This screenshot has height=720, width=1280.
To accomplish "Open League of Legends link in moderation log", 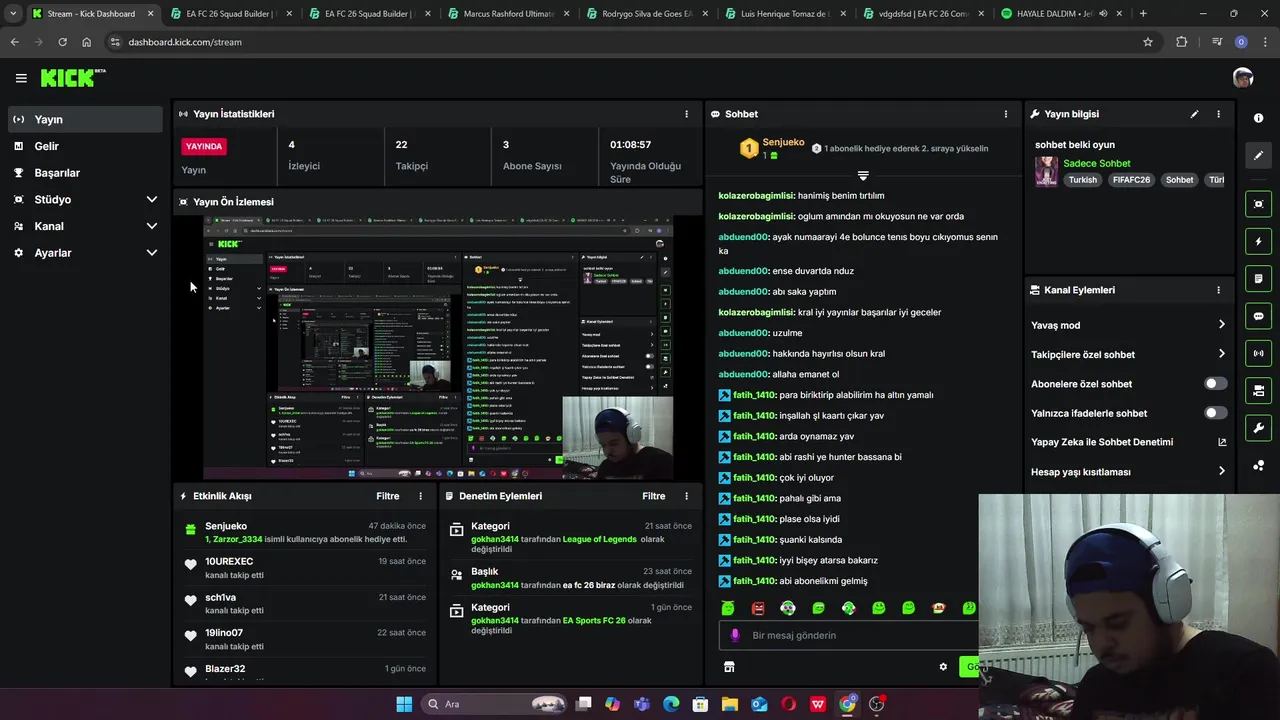I will click(x=599, y=539).
